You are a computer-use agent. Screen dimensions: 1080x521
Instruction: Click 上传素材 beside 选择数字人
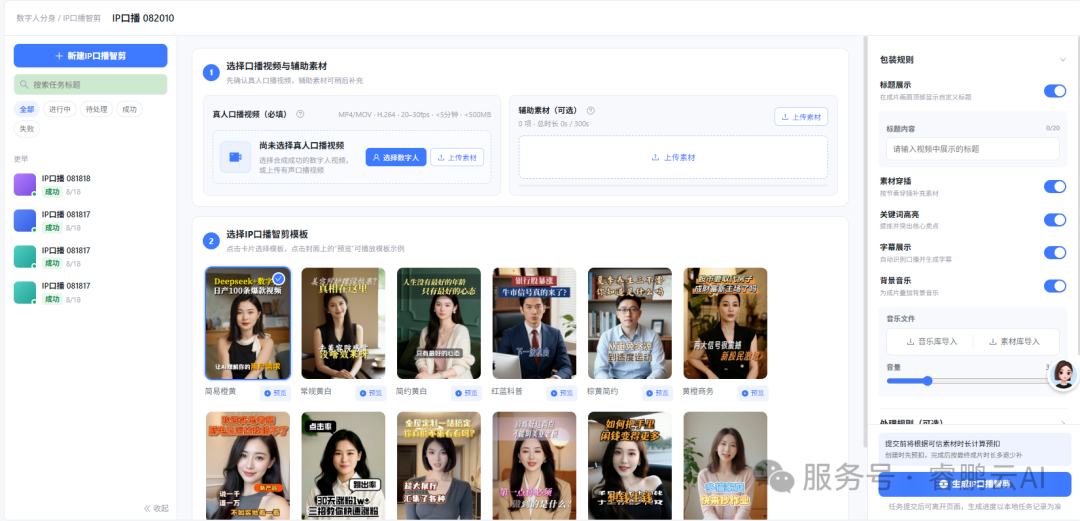457,157
